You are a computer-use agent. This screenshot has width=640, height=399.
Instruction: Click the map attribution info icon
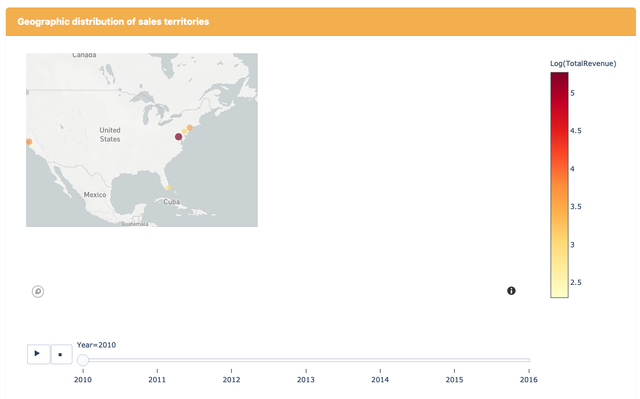[x=511, y=291]
